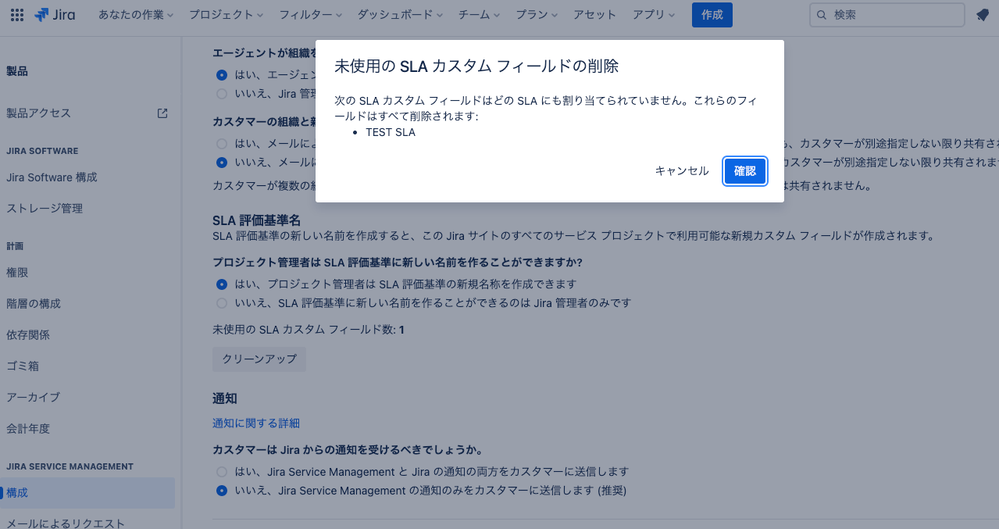Expand the プロジェクト dropdown
Viewport: 999px width, 529px height.
pos(226,15)
